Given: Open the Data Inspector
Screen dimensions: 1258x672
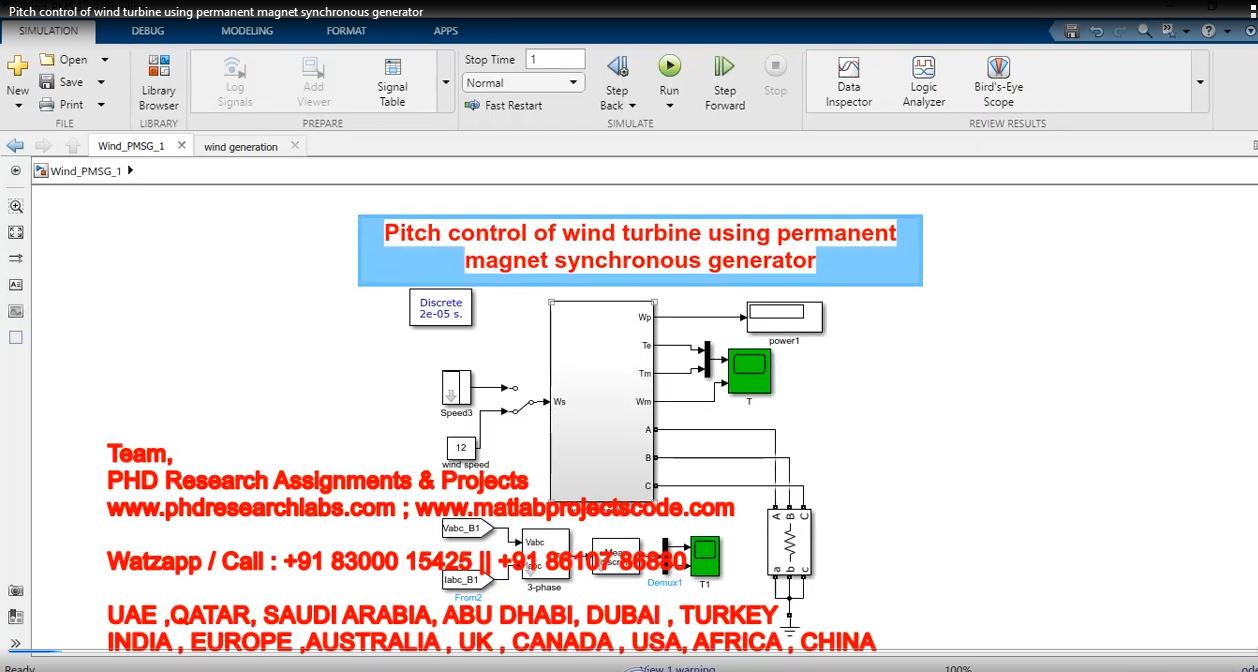Looking at the screenshot, I should click(x=848, y=80).
